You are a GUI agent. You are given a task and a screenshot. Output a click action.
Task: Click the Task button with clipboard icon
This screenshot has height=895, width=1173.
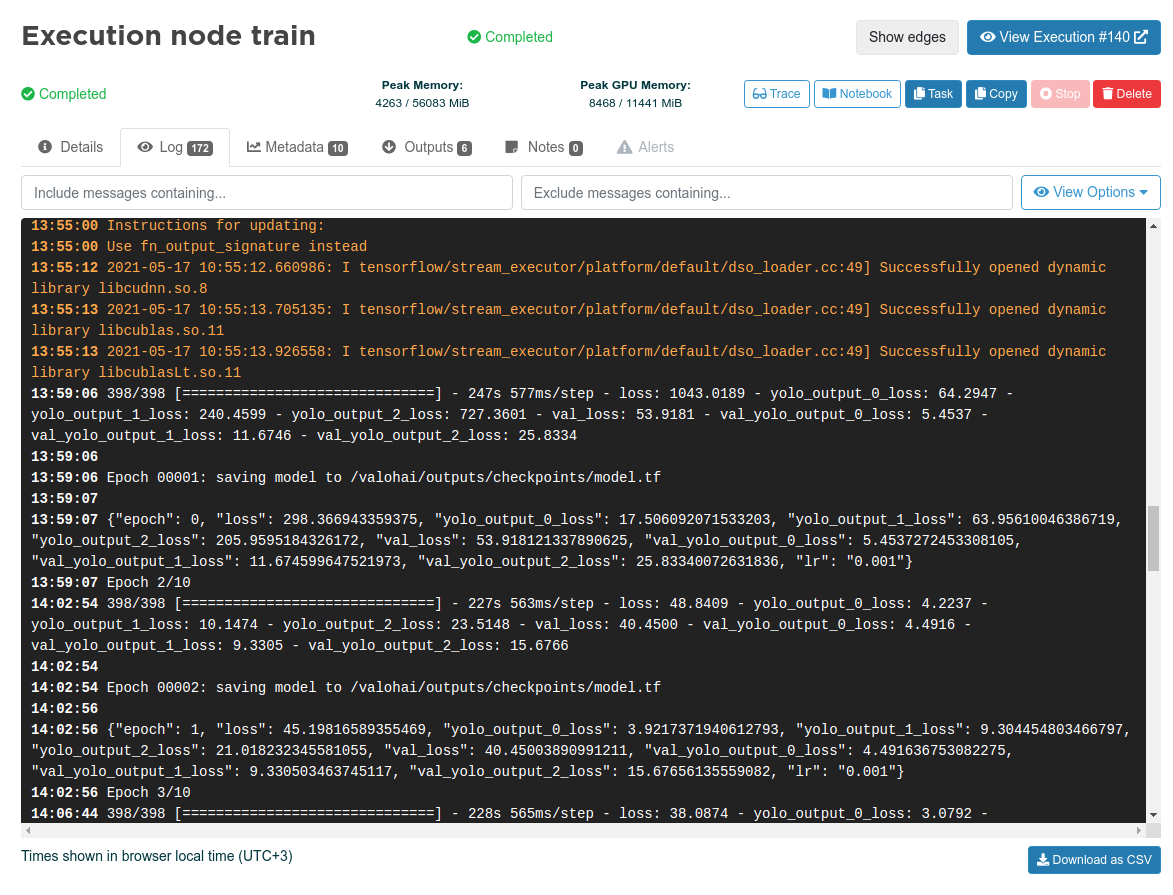click(933, 94)
